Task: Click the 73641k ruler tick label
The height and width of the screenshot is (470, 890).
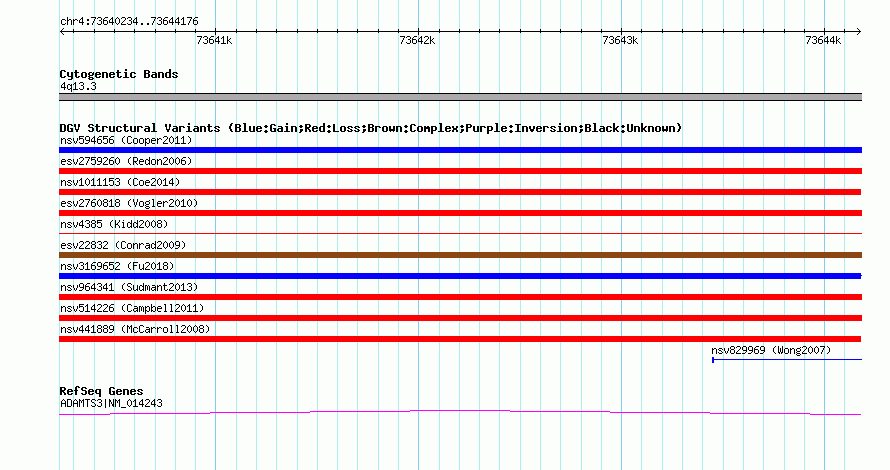Action: click(214, 40)
